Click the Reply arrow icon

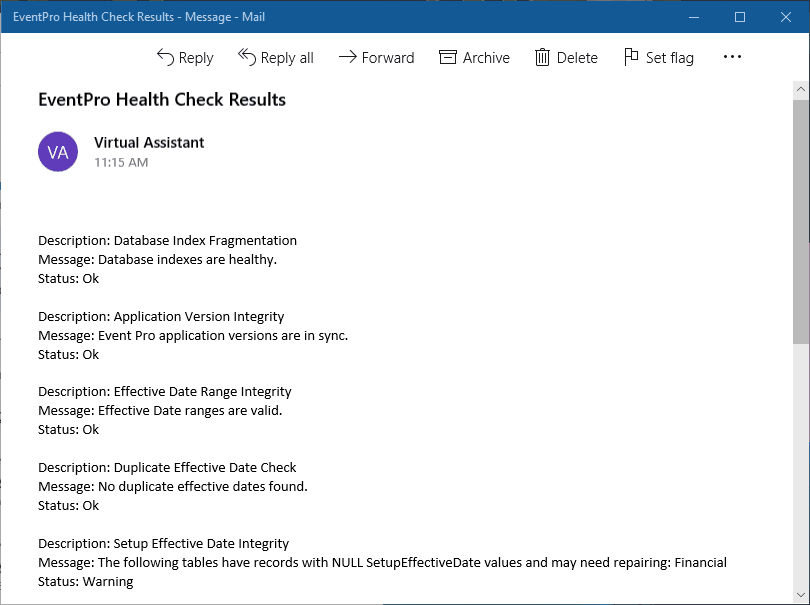(x=165, y=57)
